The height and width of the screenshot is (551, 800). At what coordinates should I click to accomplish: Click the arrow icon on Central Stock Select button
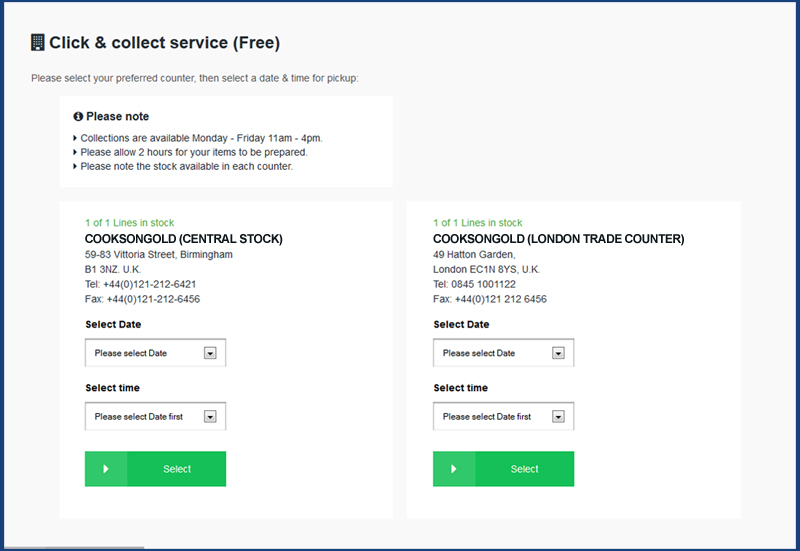click(106, 469)
